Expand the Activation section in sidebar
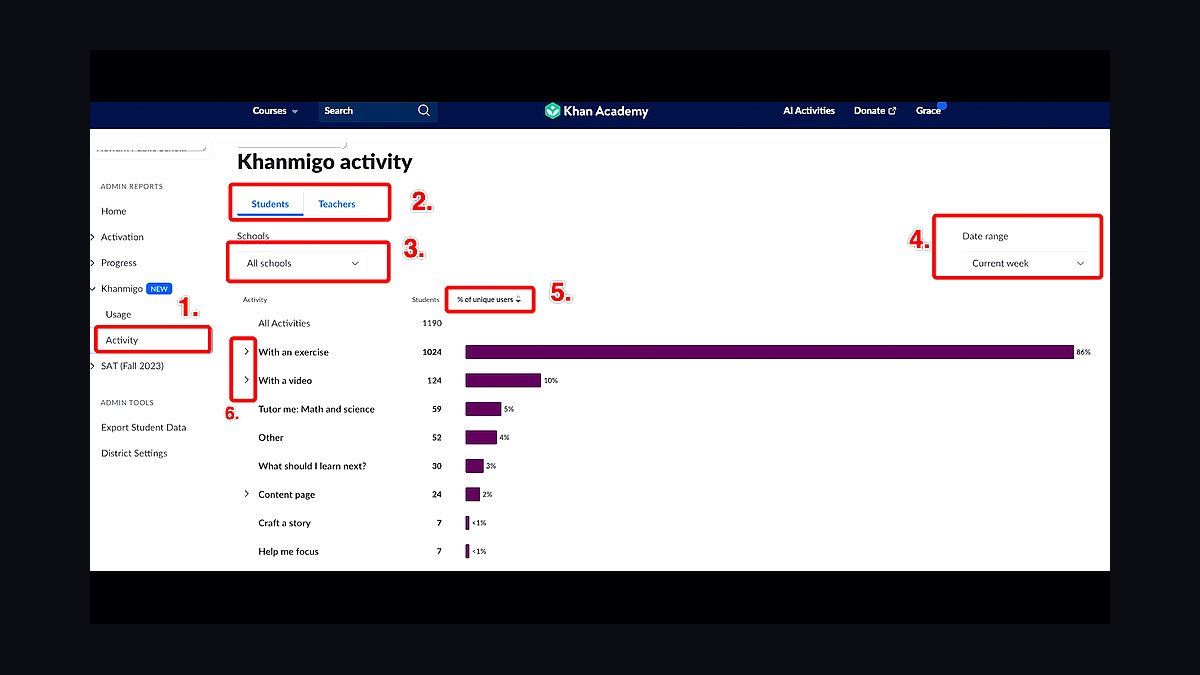Image resolution: width=1200 pixels, height=675 pixels. tap(92, 237)
